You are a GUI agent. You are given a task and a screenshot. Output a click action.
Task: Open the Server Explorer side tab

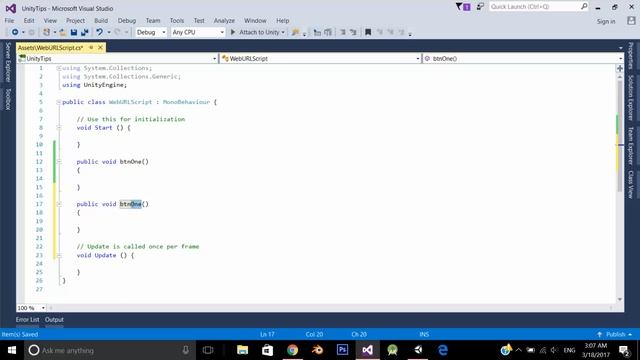tap(8, 62)
